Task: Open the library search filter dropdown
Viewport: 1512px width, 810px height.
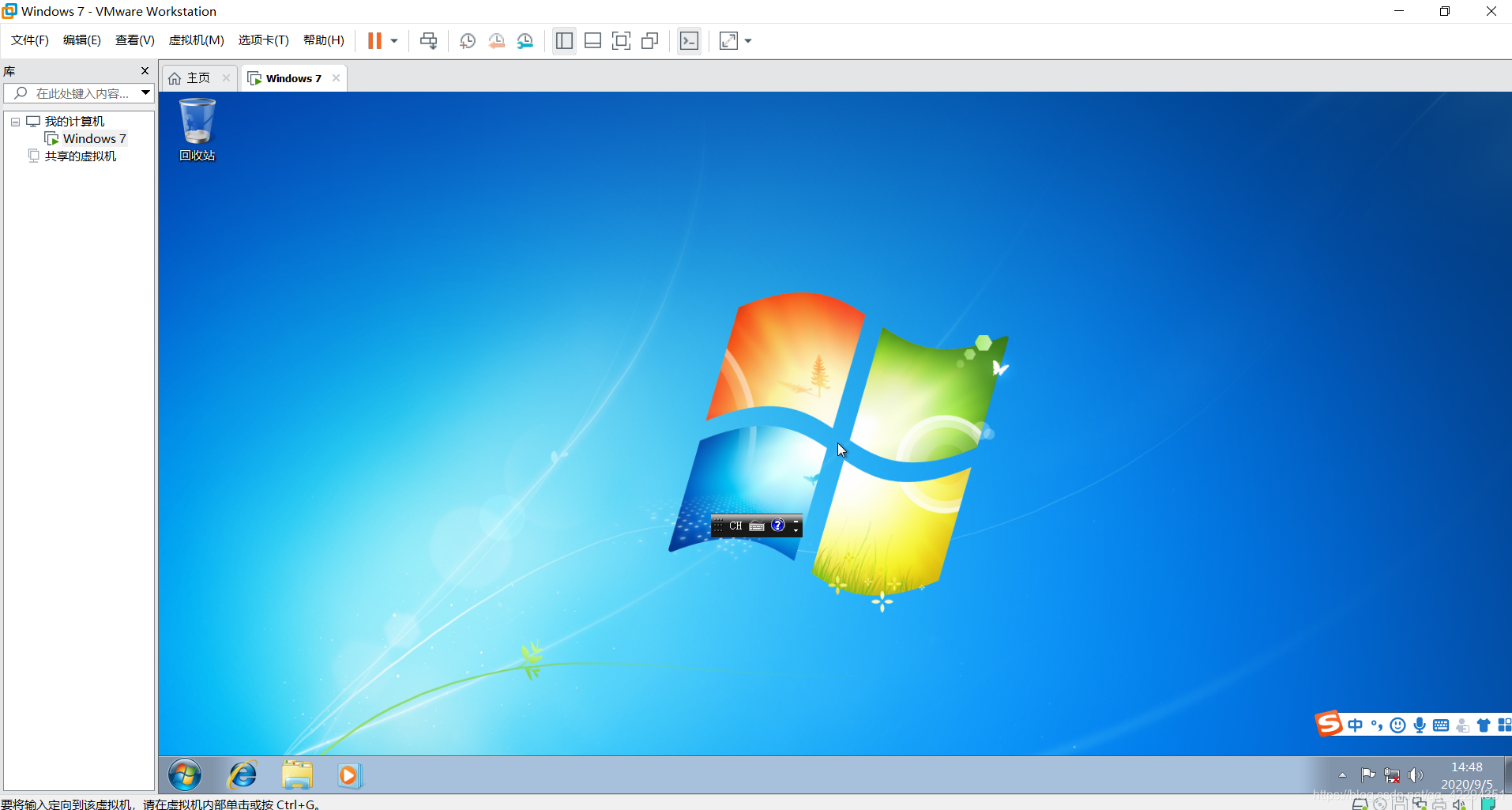Action: click(x=145, y=93)
